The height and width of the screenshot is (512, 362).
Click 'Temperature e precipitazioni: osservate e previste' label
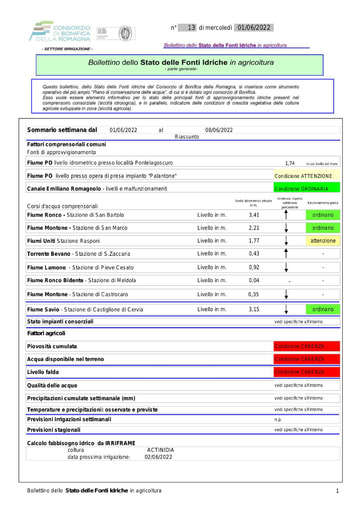coord(92,410)
